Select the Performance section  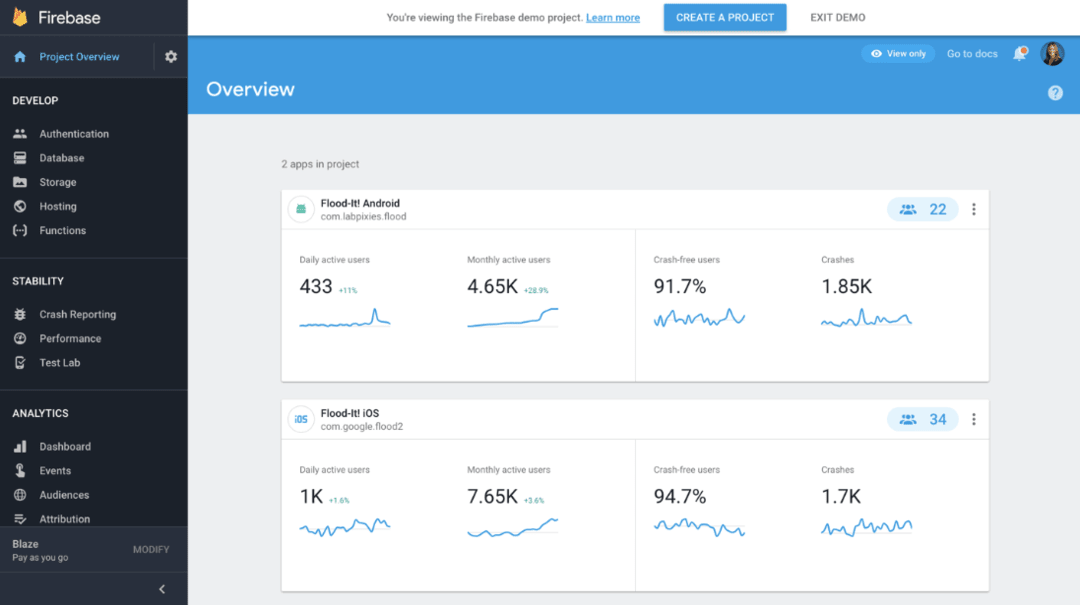[70, 338]
